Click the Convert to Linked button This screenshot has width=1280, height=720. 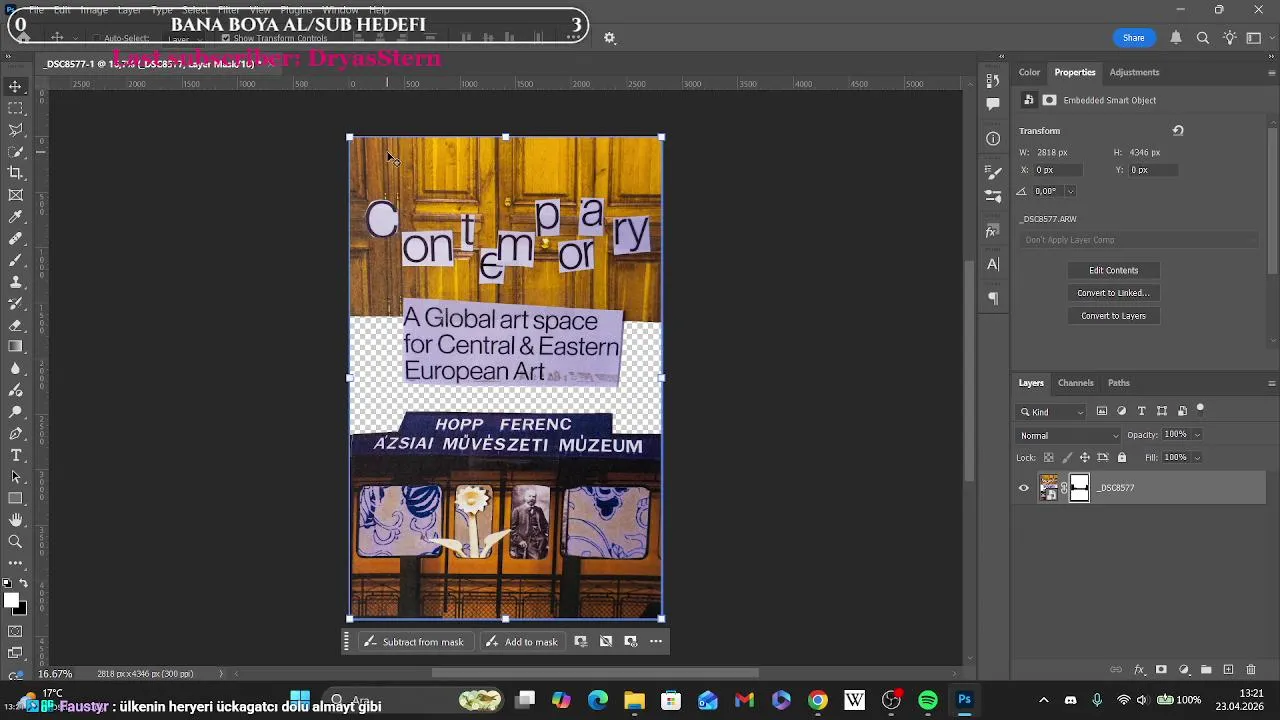pyautogui.click(x=1113, y=293)
